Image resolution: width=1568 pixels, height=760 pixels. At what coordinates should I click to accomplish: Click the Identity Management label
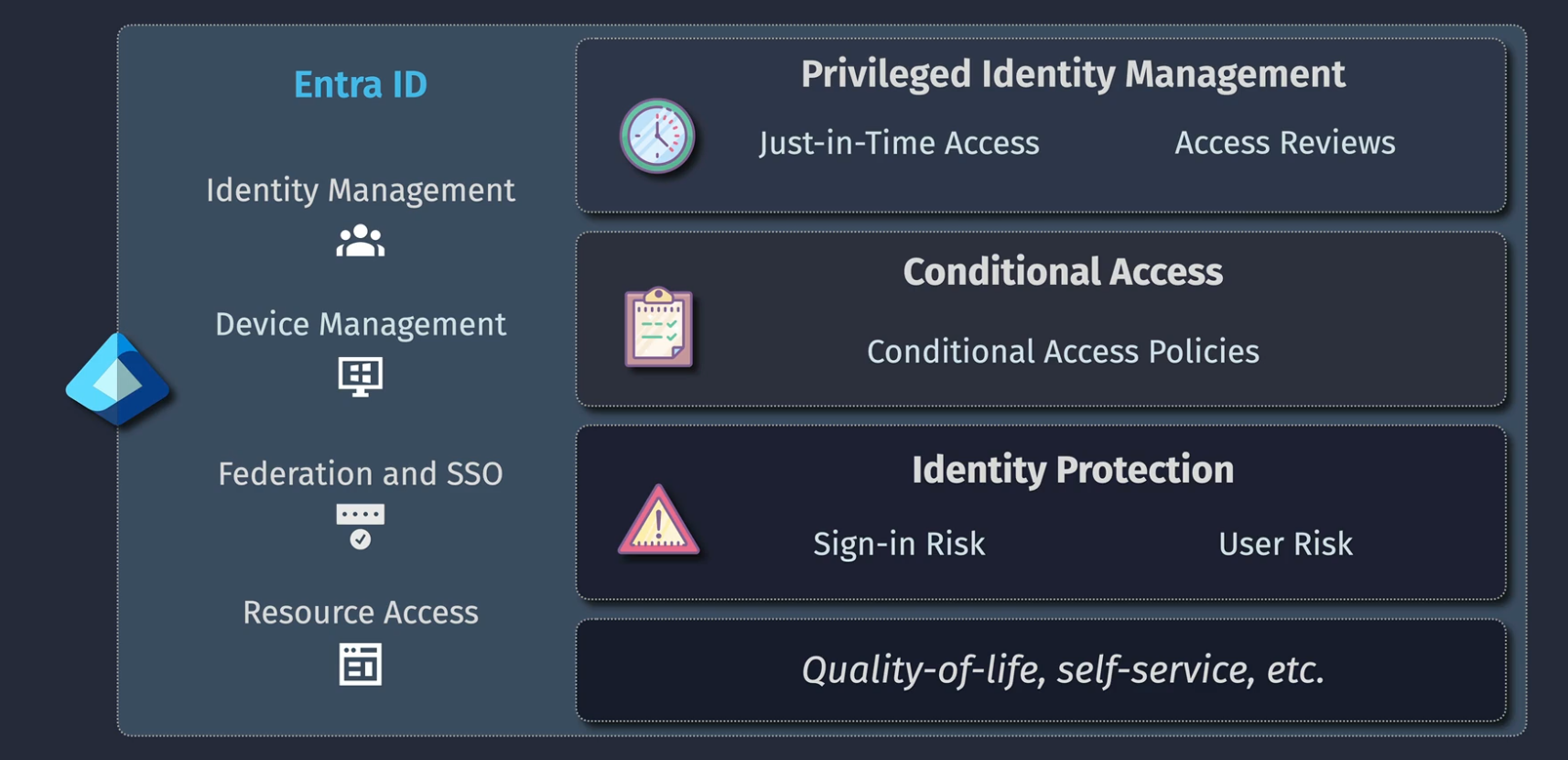pyautogui.click(x=361, y=190)
